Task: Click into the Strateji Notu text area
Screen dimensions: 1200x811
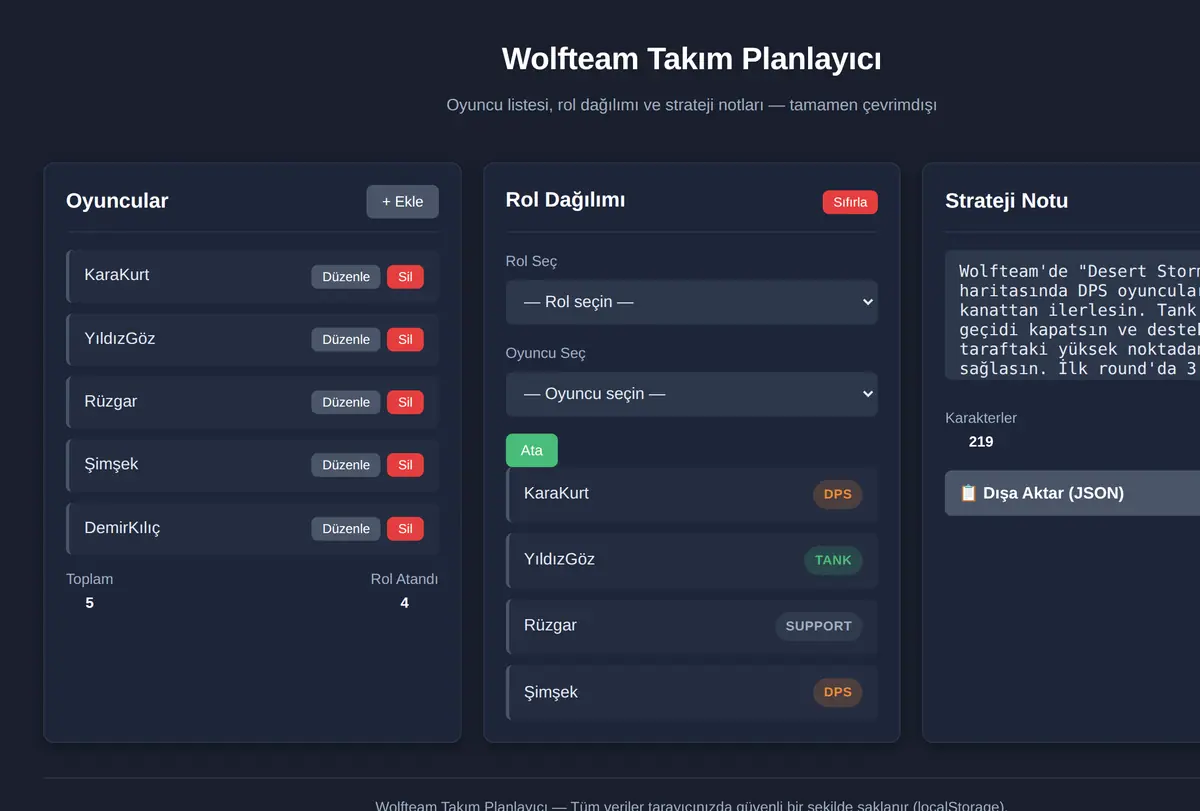Action: tap(1072, 315)
